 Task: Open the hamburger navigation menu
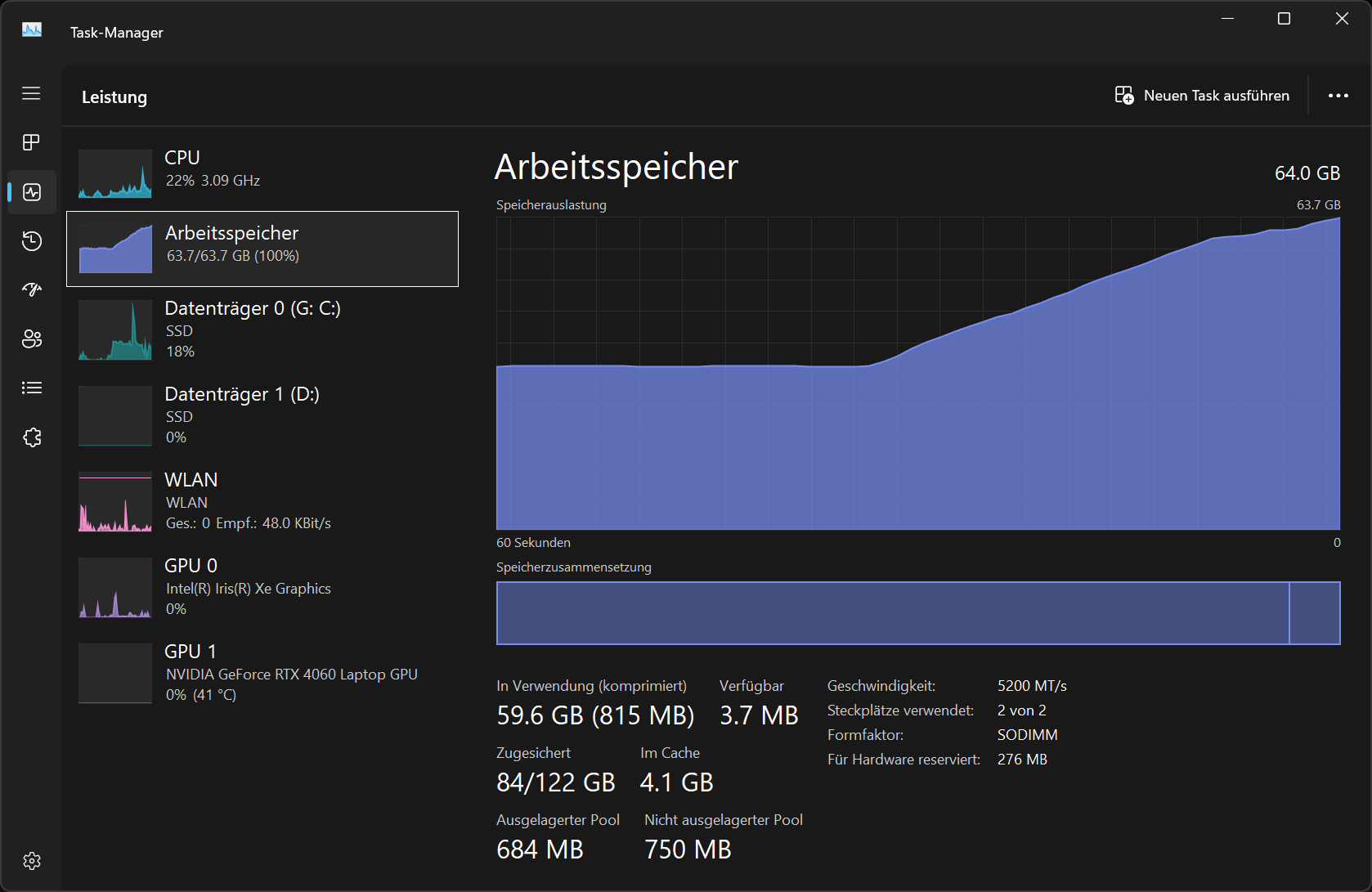pyautogui.click(x=31, y=93)
